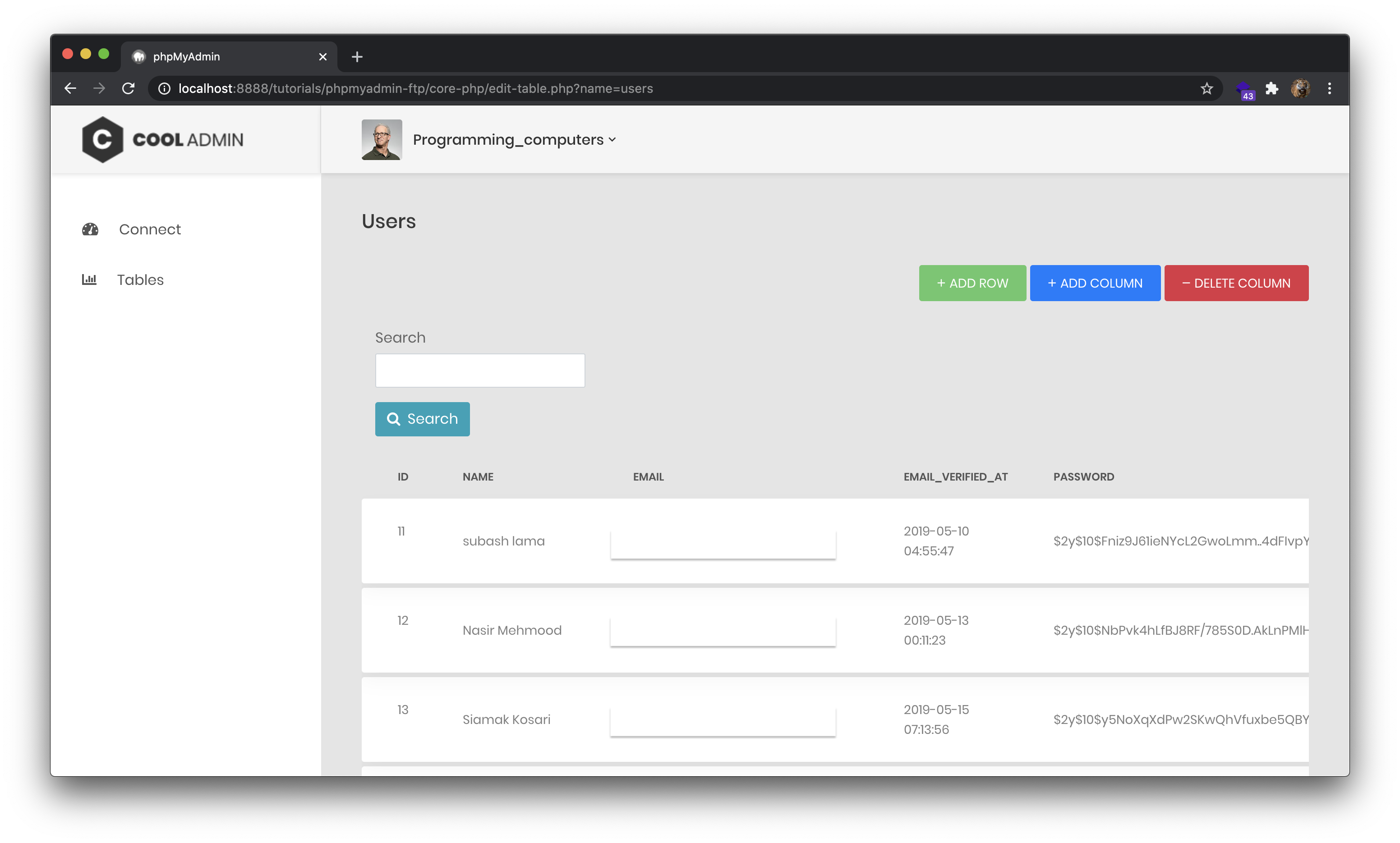
Task: Open the Chrome profile avatar
Action: point(1301,88)
